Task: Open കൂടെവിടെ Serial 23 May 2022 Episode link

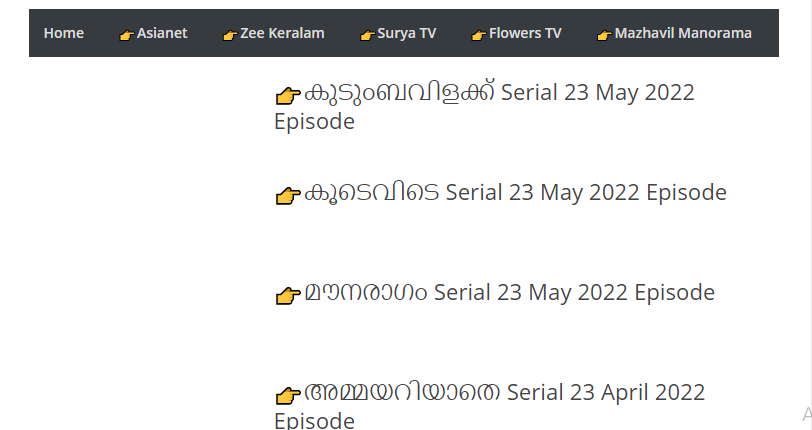Action: click(x=515, y=193)
